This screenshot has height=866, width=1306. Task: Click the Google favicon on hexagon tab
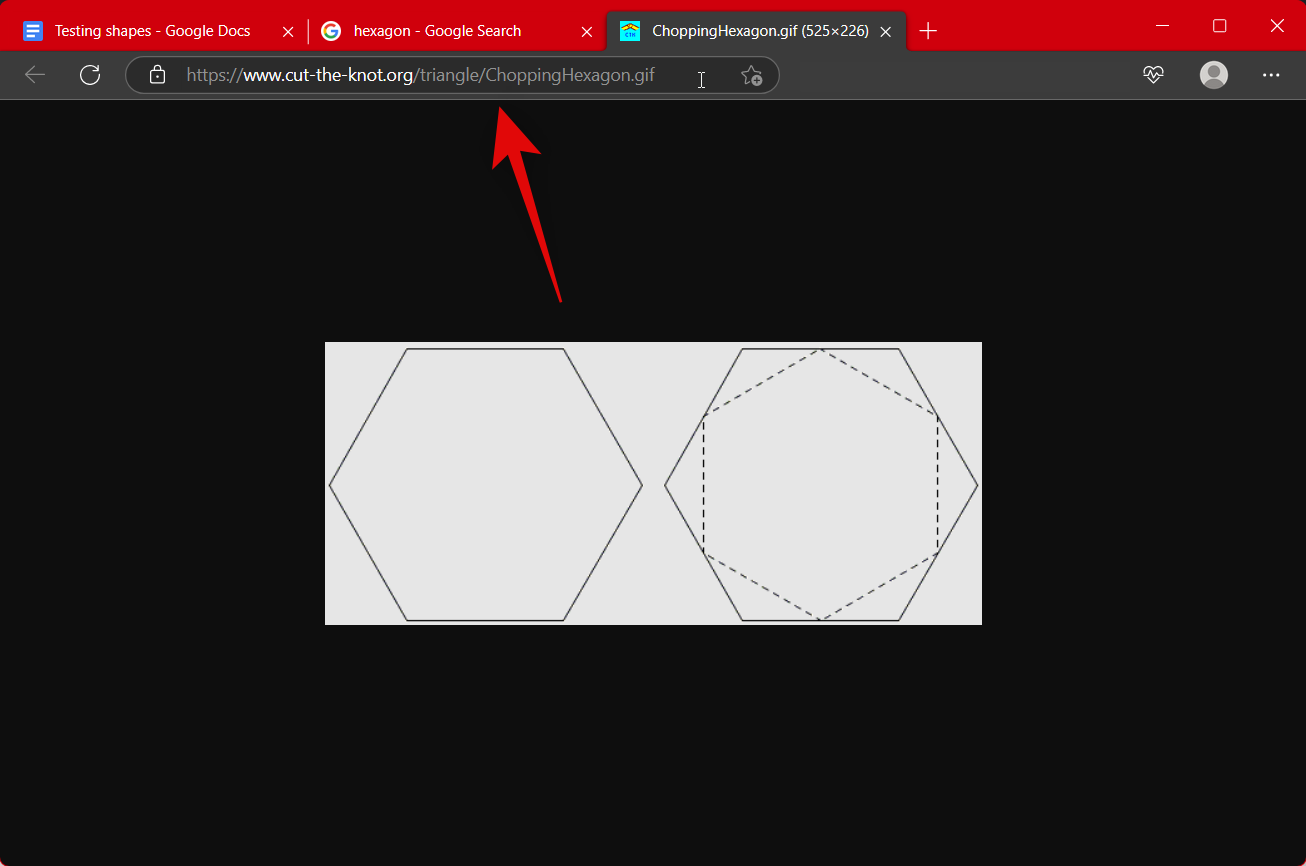pyautogui.click(x=331, y=31)
